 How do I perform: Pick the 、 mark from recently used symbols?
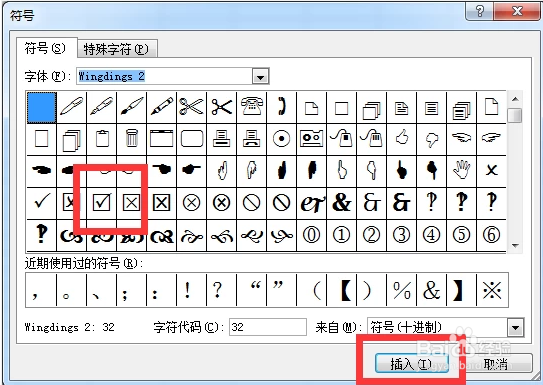pos(101,290)
